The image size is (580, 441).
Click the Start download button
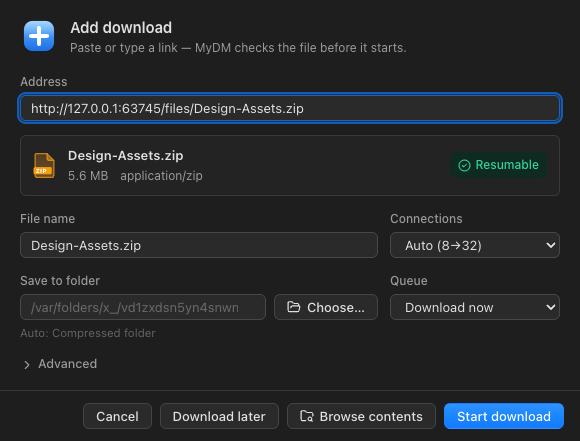click(x=504, y=416)
